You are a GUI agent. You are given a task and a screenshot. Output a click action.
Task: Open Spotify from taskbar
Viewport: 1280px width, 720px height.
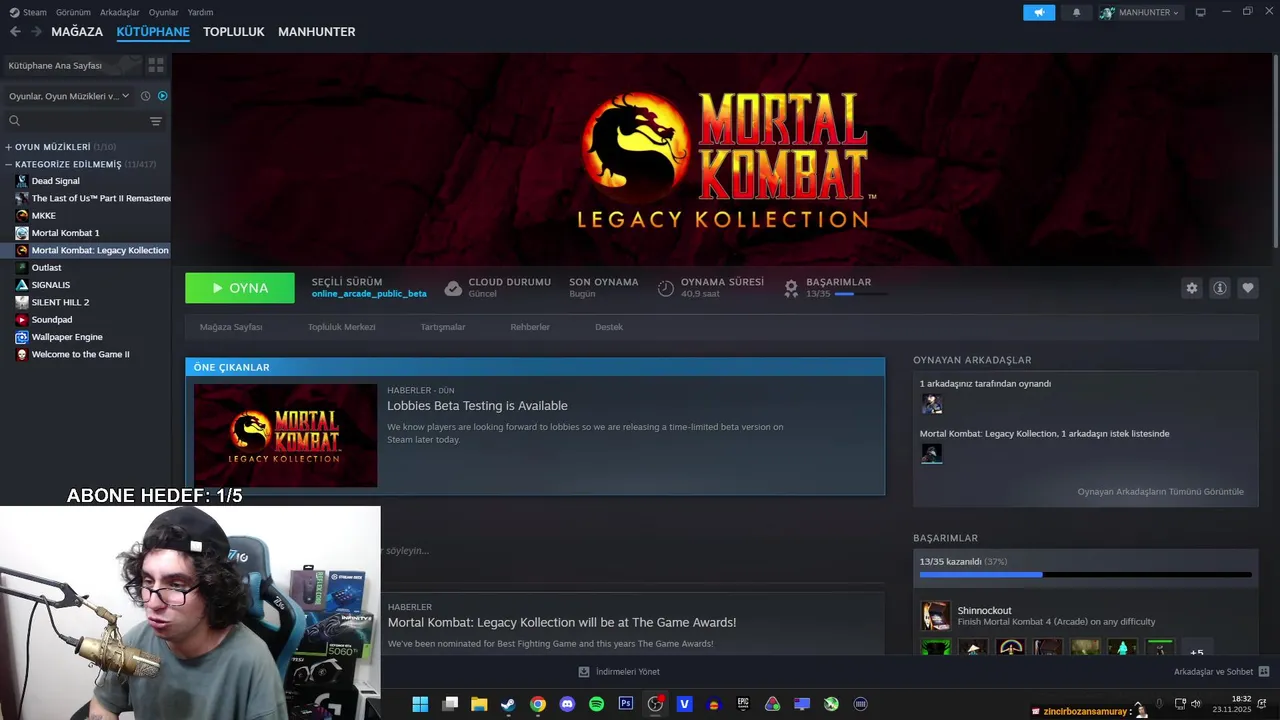[596, 704]
